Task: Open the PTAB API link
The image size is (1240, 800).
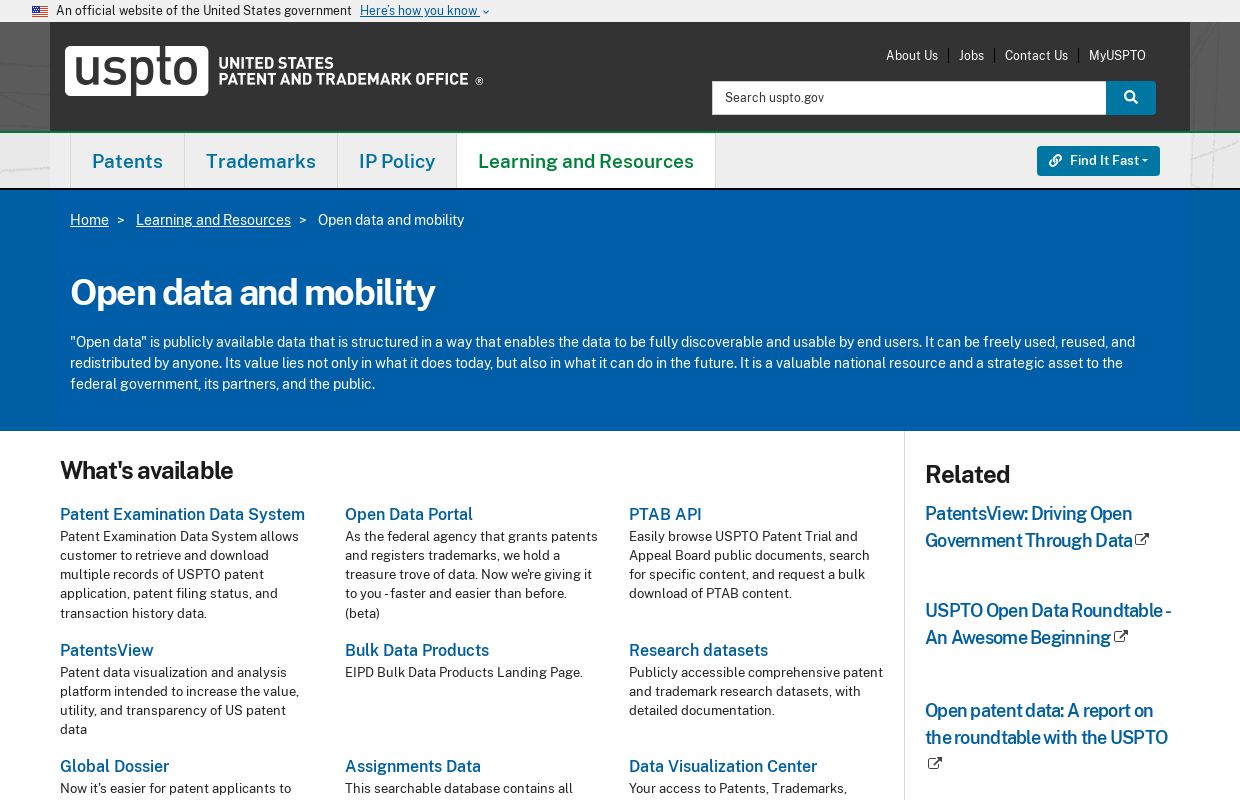Action: tap(665, 514)
